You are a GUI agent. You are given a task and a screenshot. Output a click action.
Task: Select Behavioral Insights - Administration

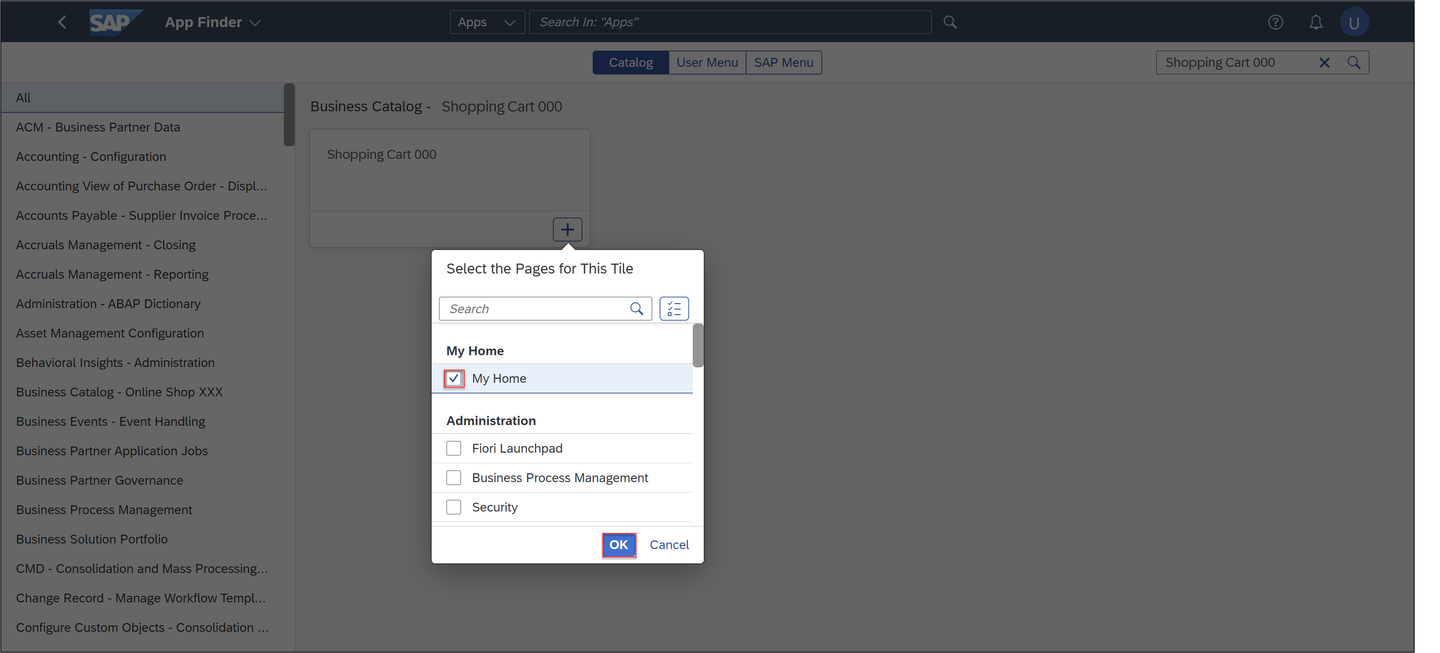[x=142, y=363]
